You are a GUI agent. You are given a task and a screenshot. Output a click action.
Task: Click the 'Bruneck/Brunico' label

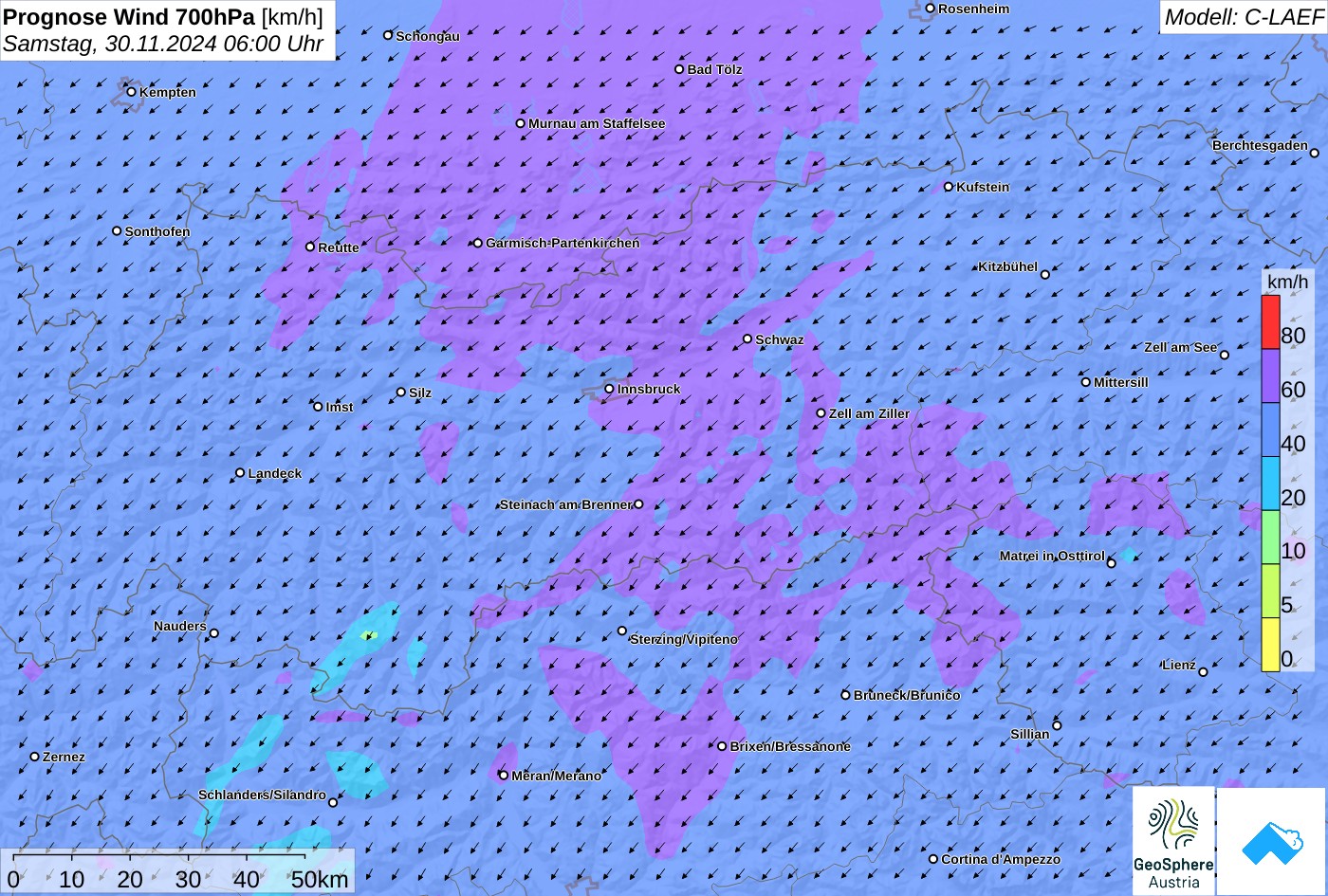point(907,696)
